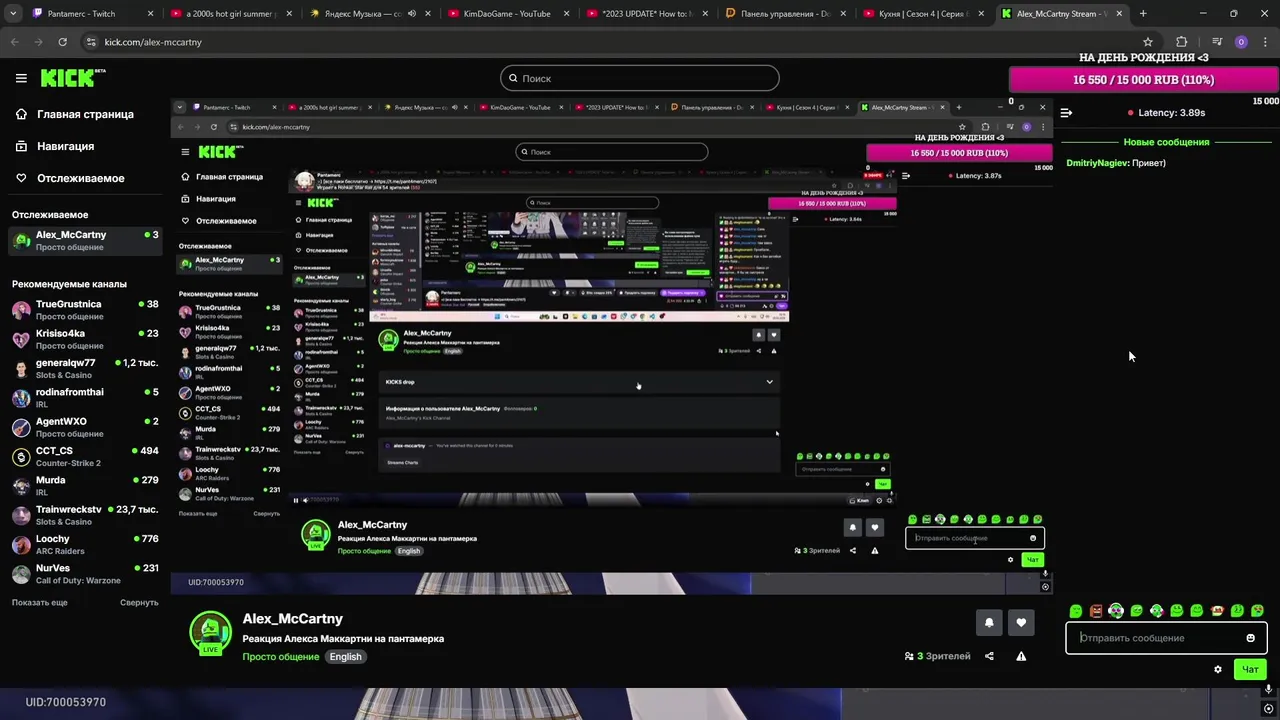
Task: Open Отслеживаемое in the sidebar menu
Action: 84,178
